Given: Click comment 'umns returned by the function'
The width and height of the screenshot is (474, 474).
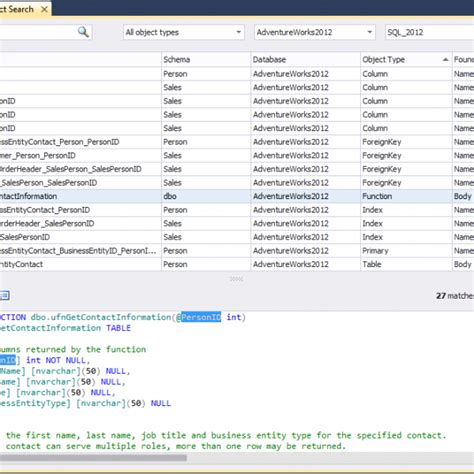Looking at the screenshot, I should 73,349.
